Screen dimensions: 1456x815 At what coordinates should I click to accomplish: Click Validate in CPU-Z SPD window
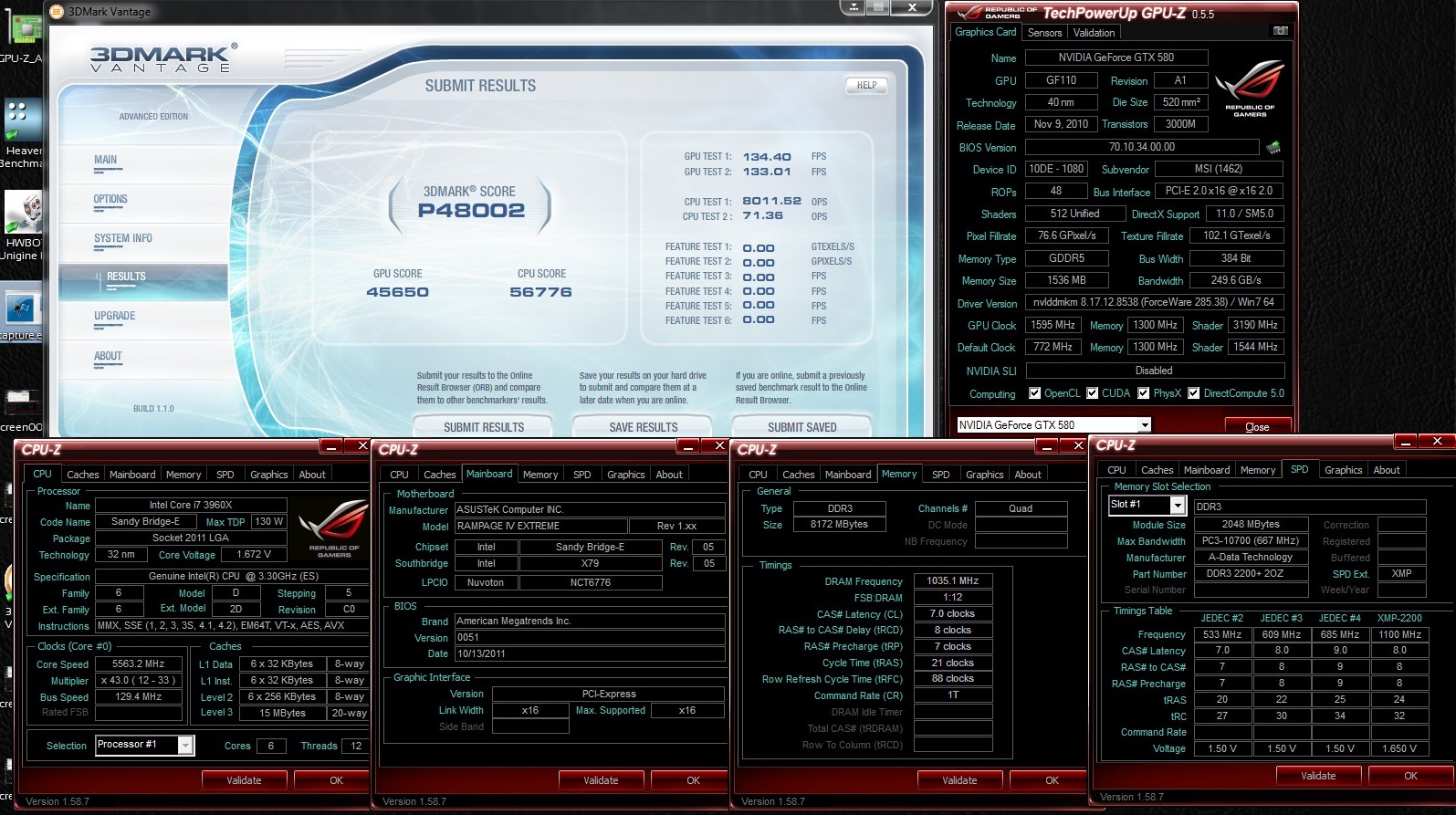coord(1318,776)
